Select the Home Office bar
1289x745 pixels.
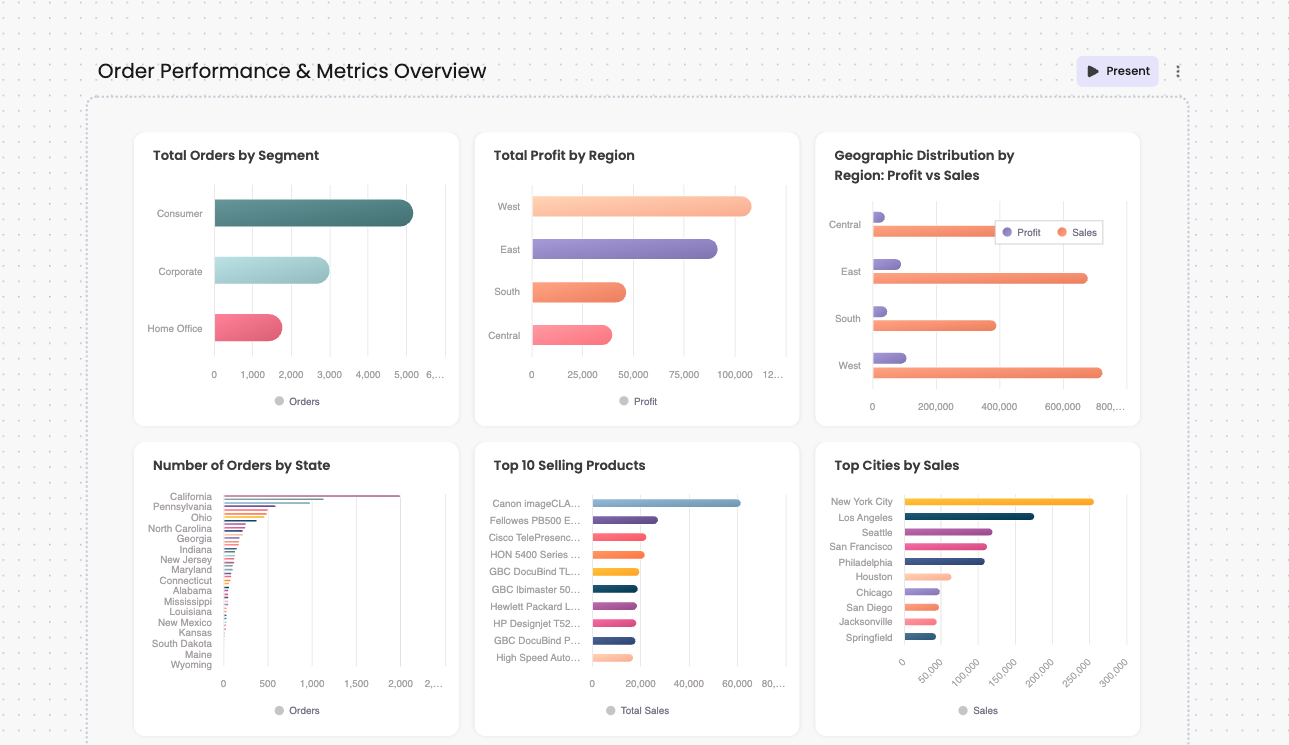(247, 328)
